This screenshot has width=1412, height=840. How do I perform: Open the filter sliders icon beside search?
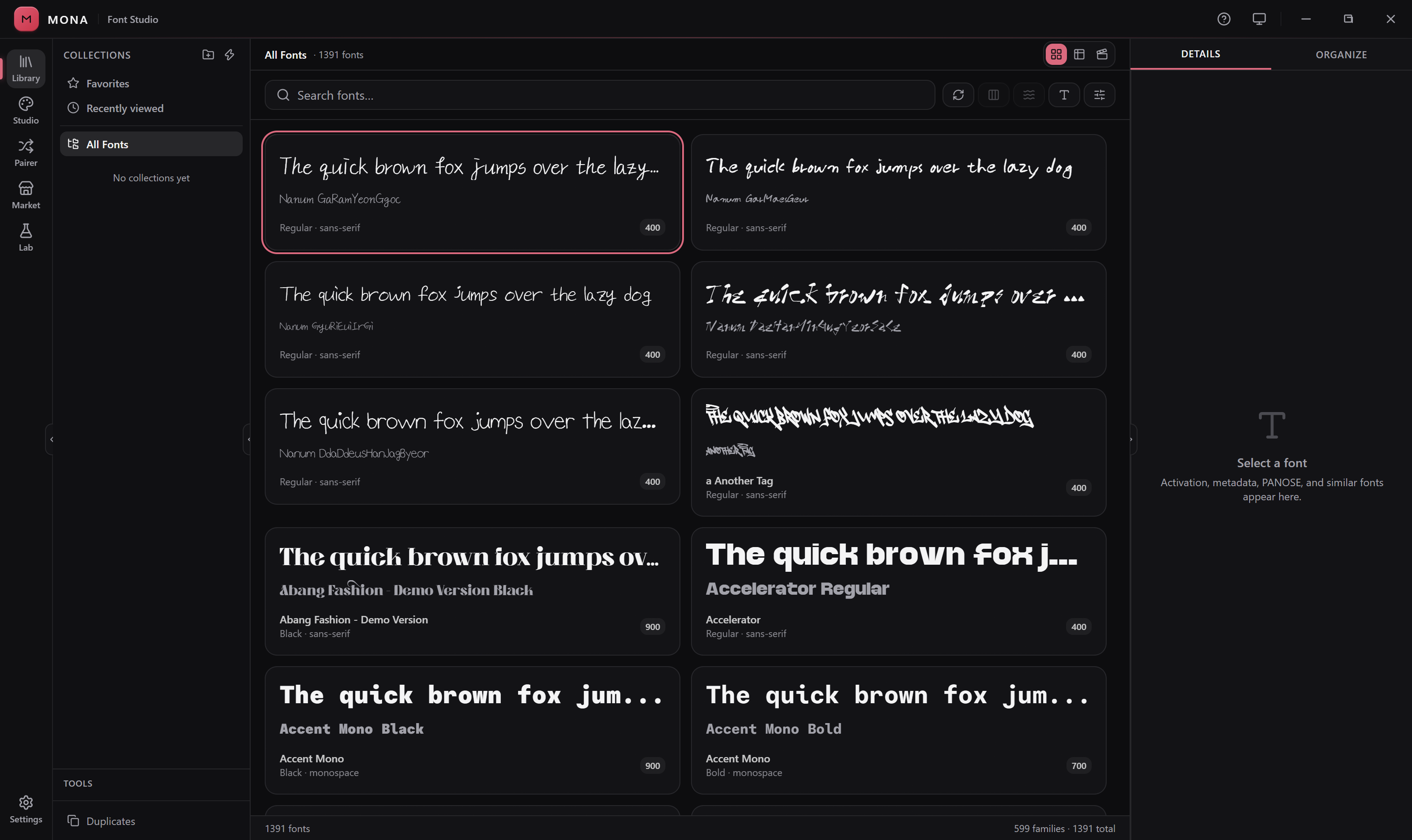[x=1099, y=94]
